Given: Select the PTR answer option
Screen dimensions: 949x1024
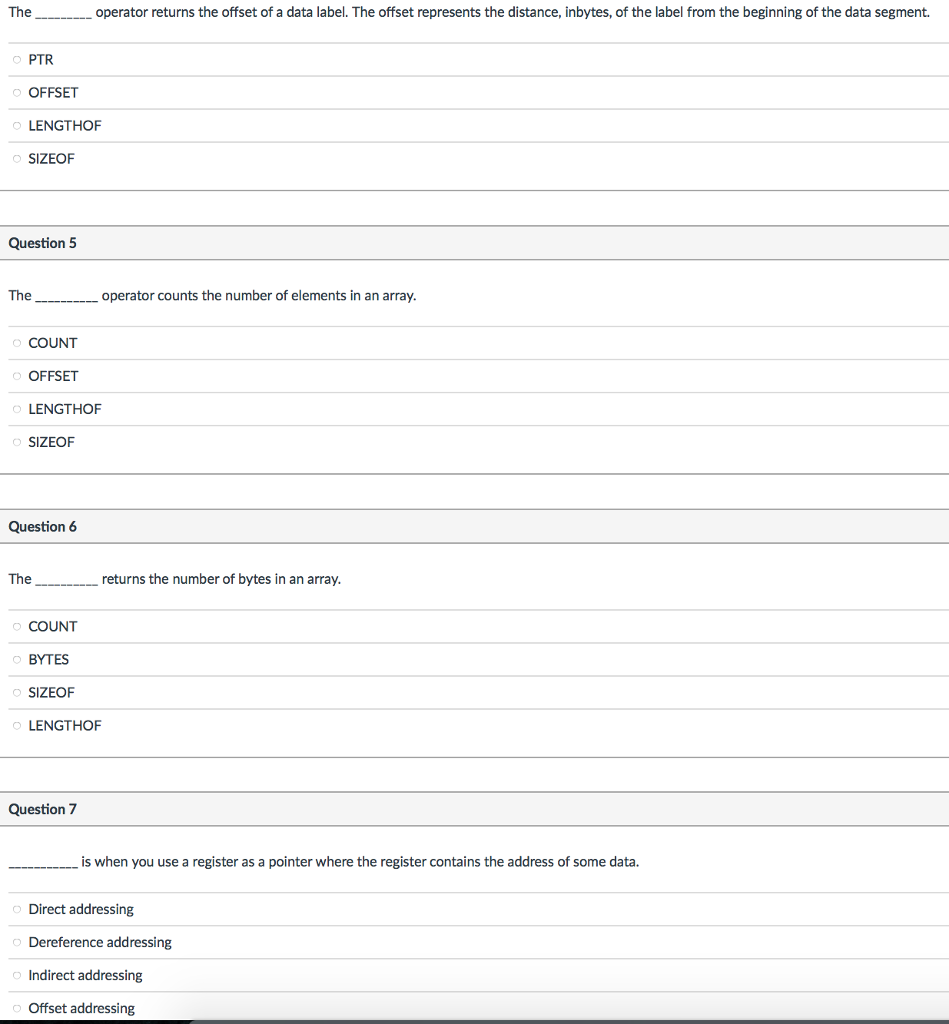Looking at the screenshot, I should (17, 59).
